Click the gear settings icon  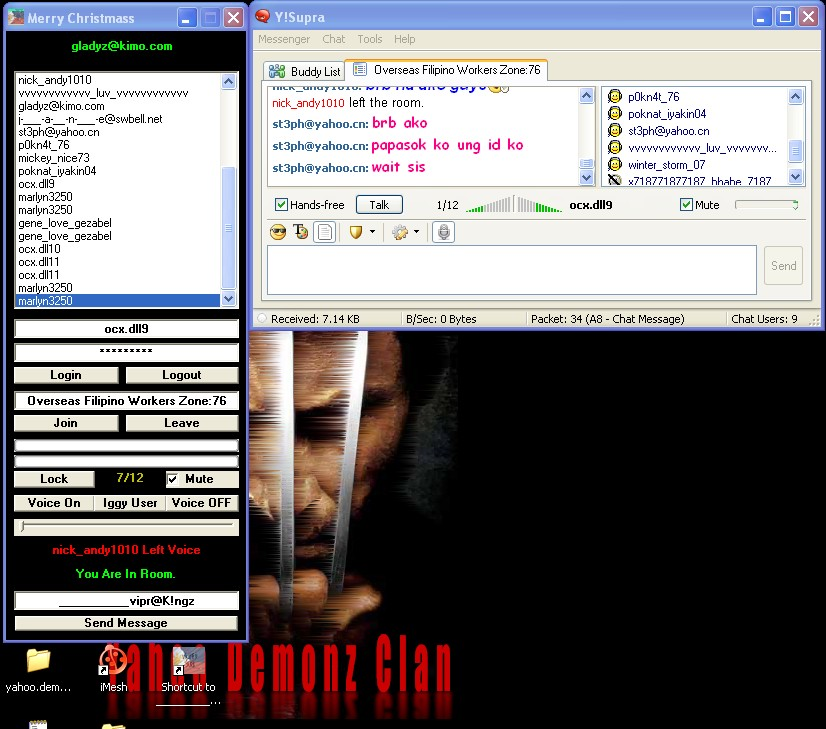click(x=400, y=232)
